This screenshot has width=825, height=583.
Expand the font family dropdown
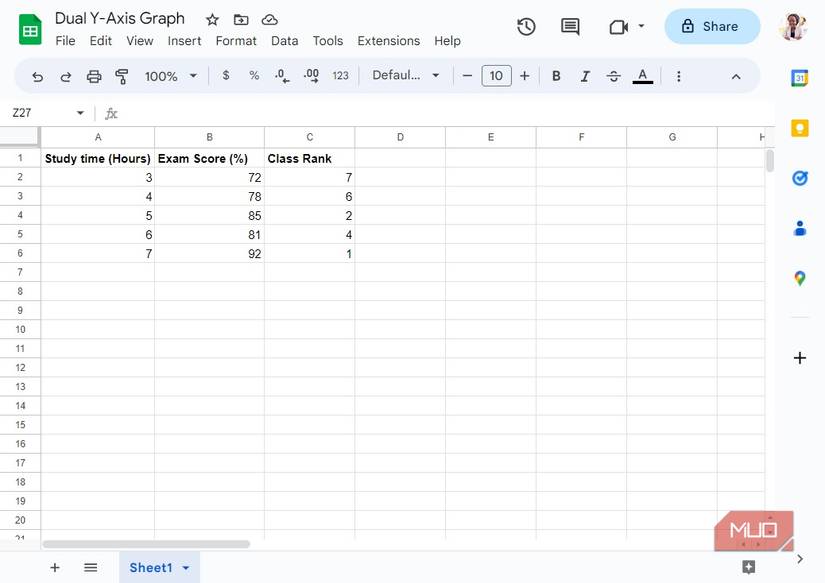[406, 76]
